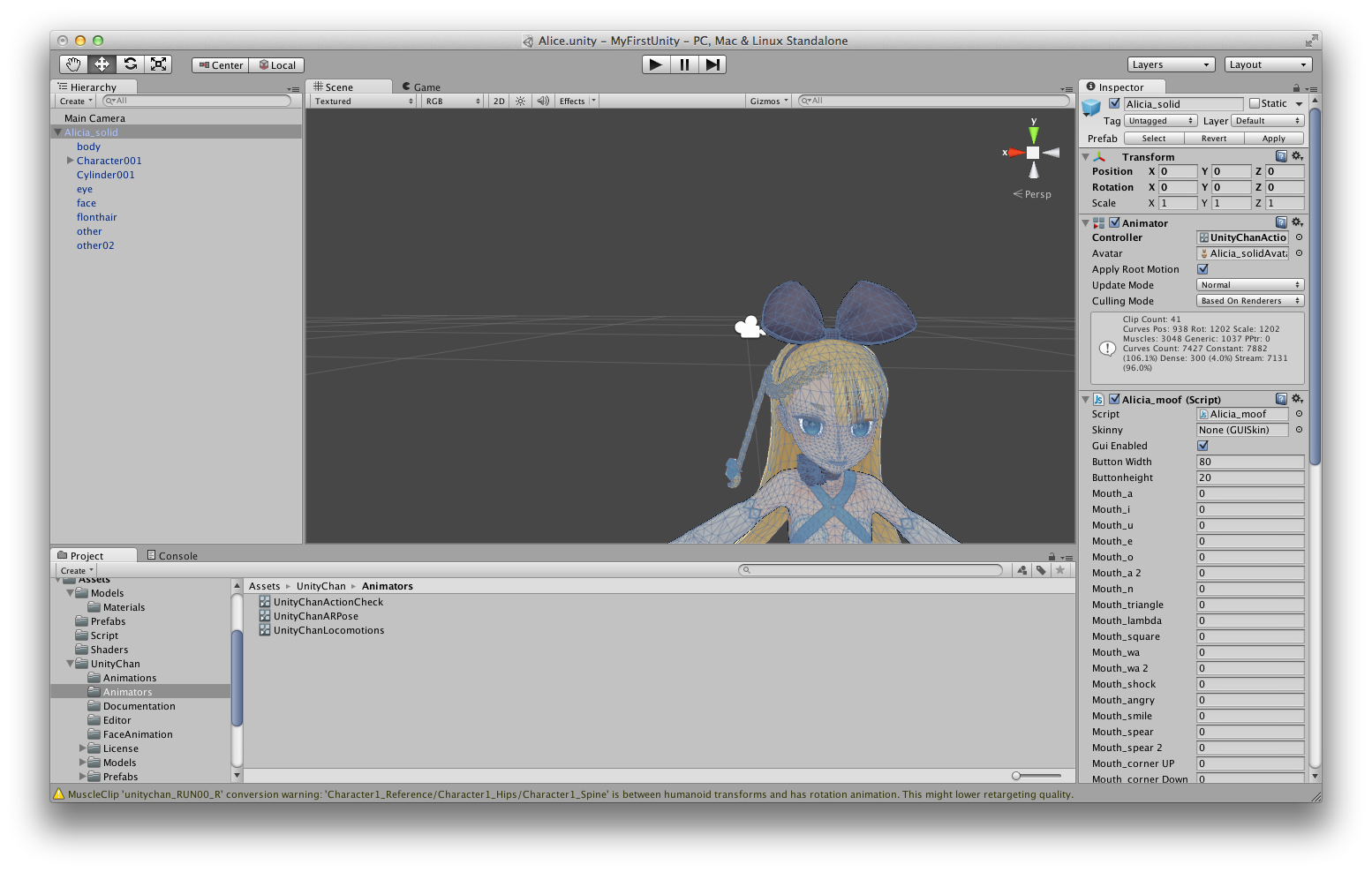Click the search-by-type icon in the Project panel
Image resolution: width=1372 pixels, height=872 pixels.
(1022, 570)
